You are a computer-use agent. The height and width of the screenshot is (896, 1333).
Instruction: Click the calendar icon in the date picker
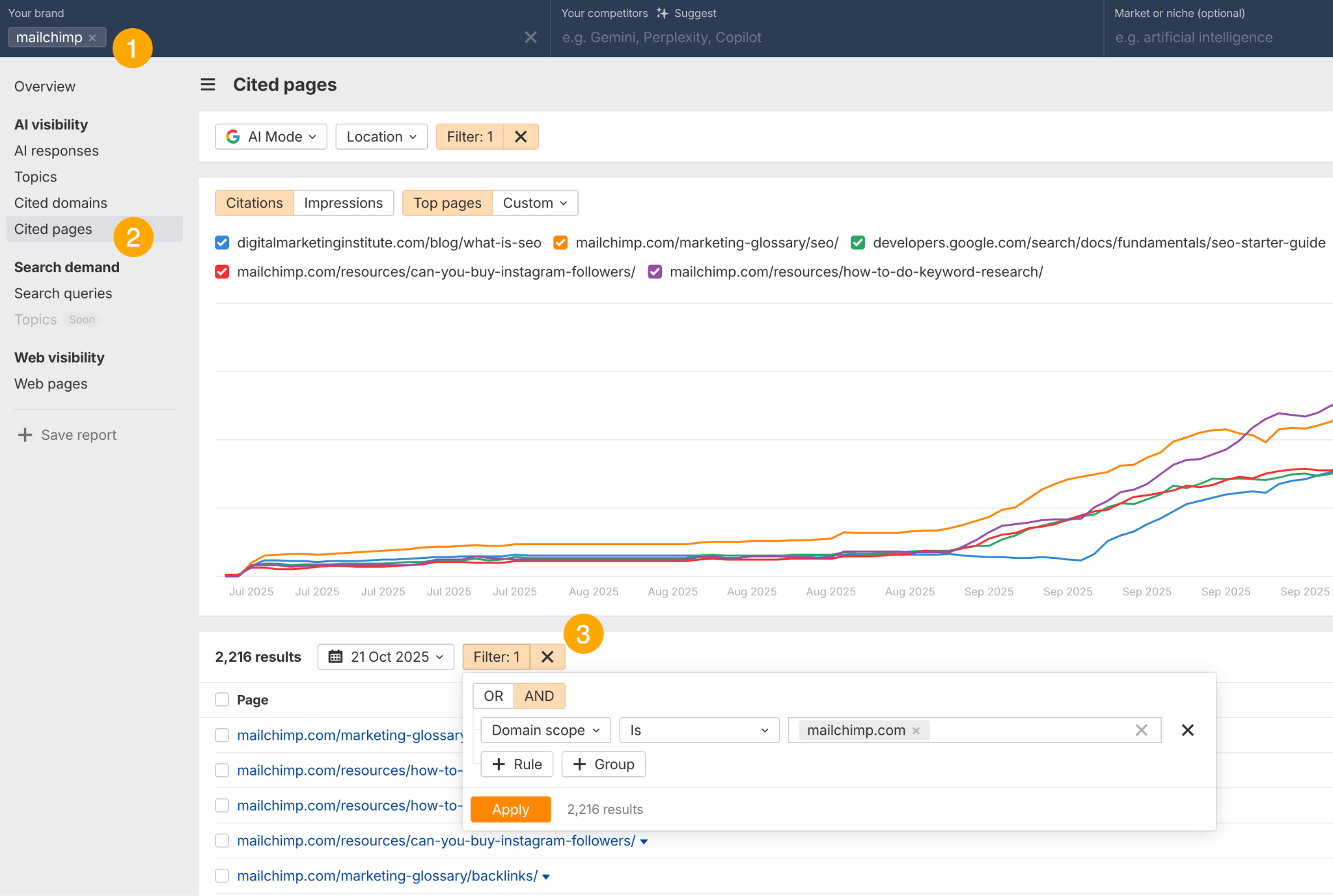click(x=336, y=657)
